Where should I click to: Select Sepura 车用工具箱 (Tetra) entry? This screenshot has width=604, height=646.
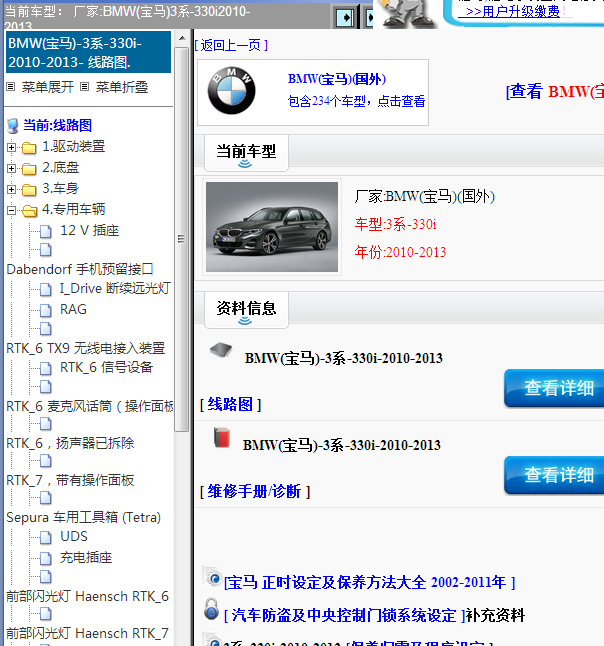pyautogui.click(x=84, y=517)
